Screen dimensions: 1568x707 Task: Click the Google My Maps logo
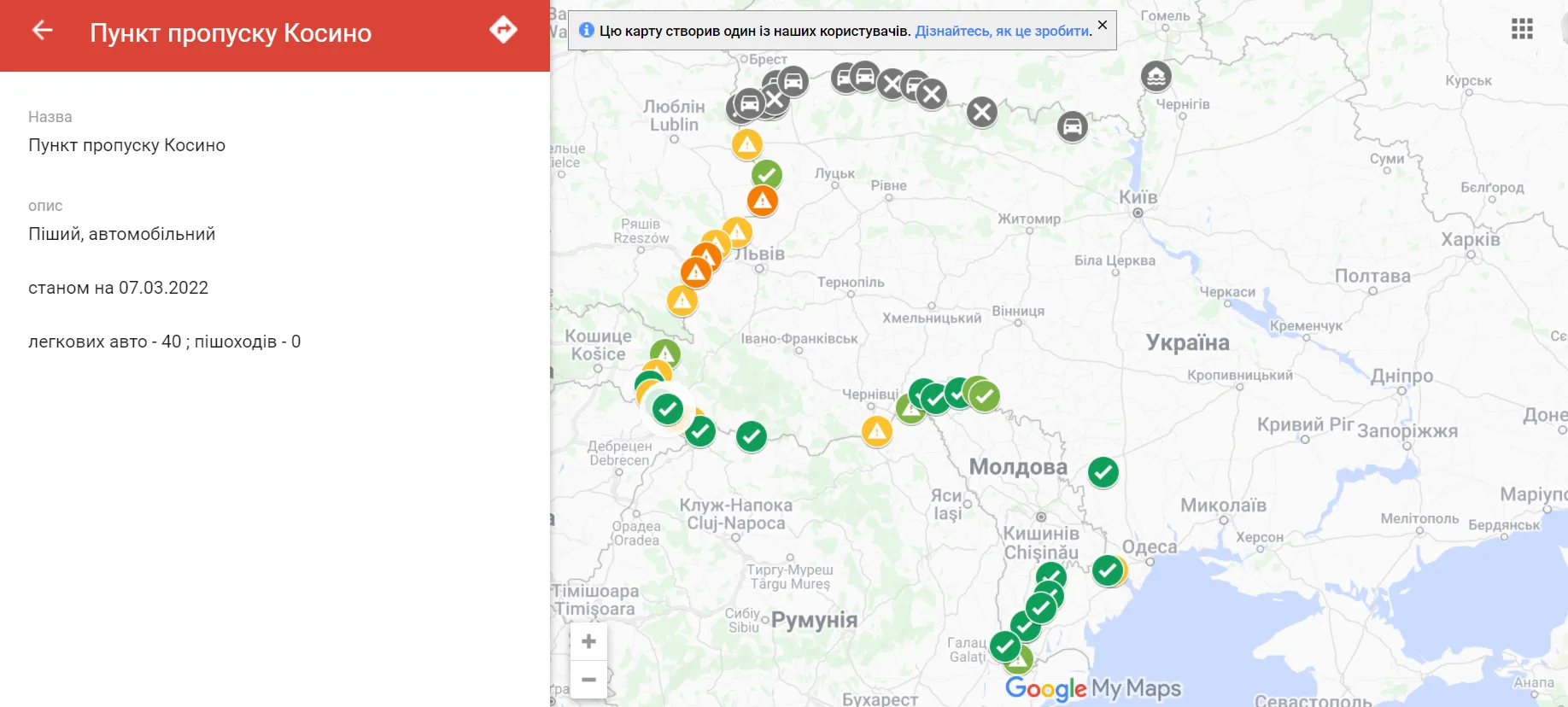(x=1093, y=688)
